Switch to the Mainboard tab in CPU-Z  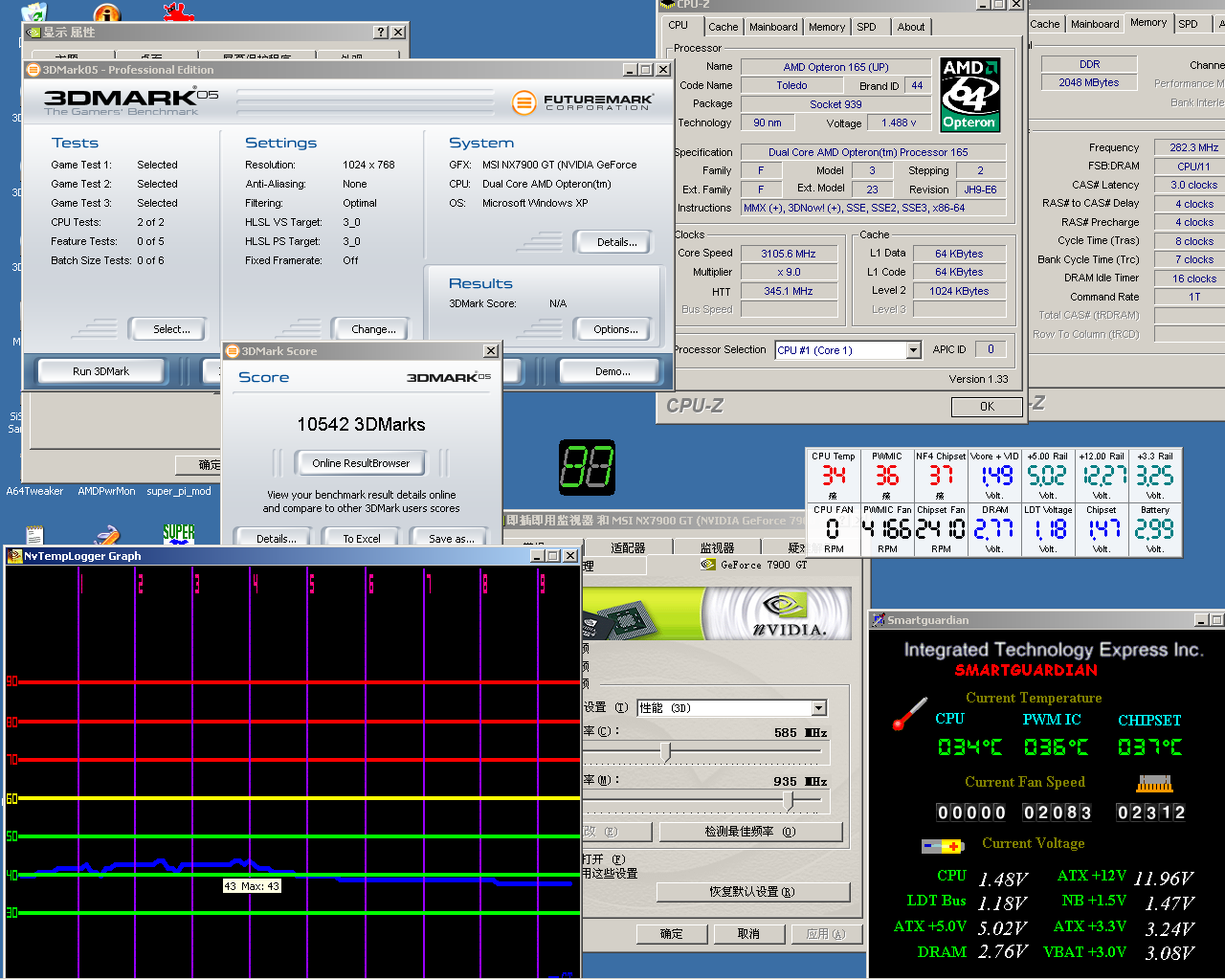[773, 27]
